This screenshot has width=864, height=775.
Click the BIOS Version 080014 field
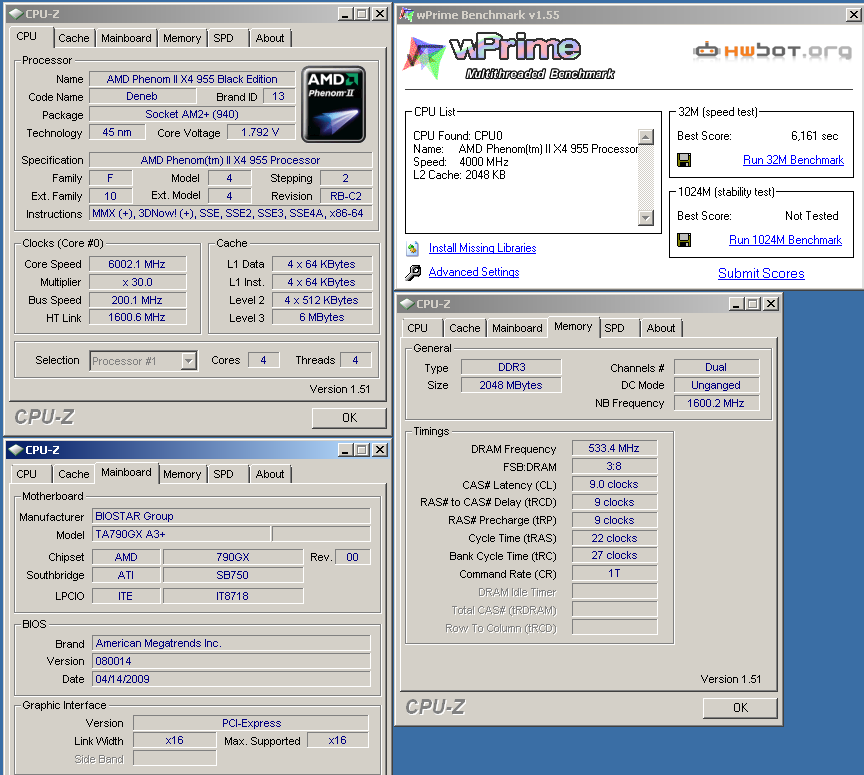[231, 661]
